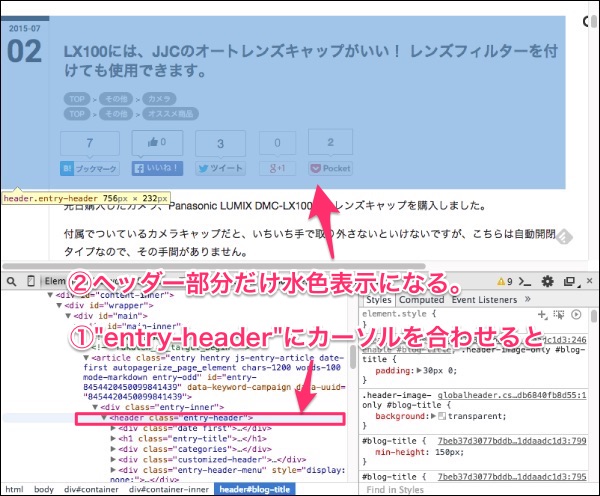Open the DevTools console drawer icon
This screenshot has height=496, width=600.
(x=525, y=282)
